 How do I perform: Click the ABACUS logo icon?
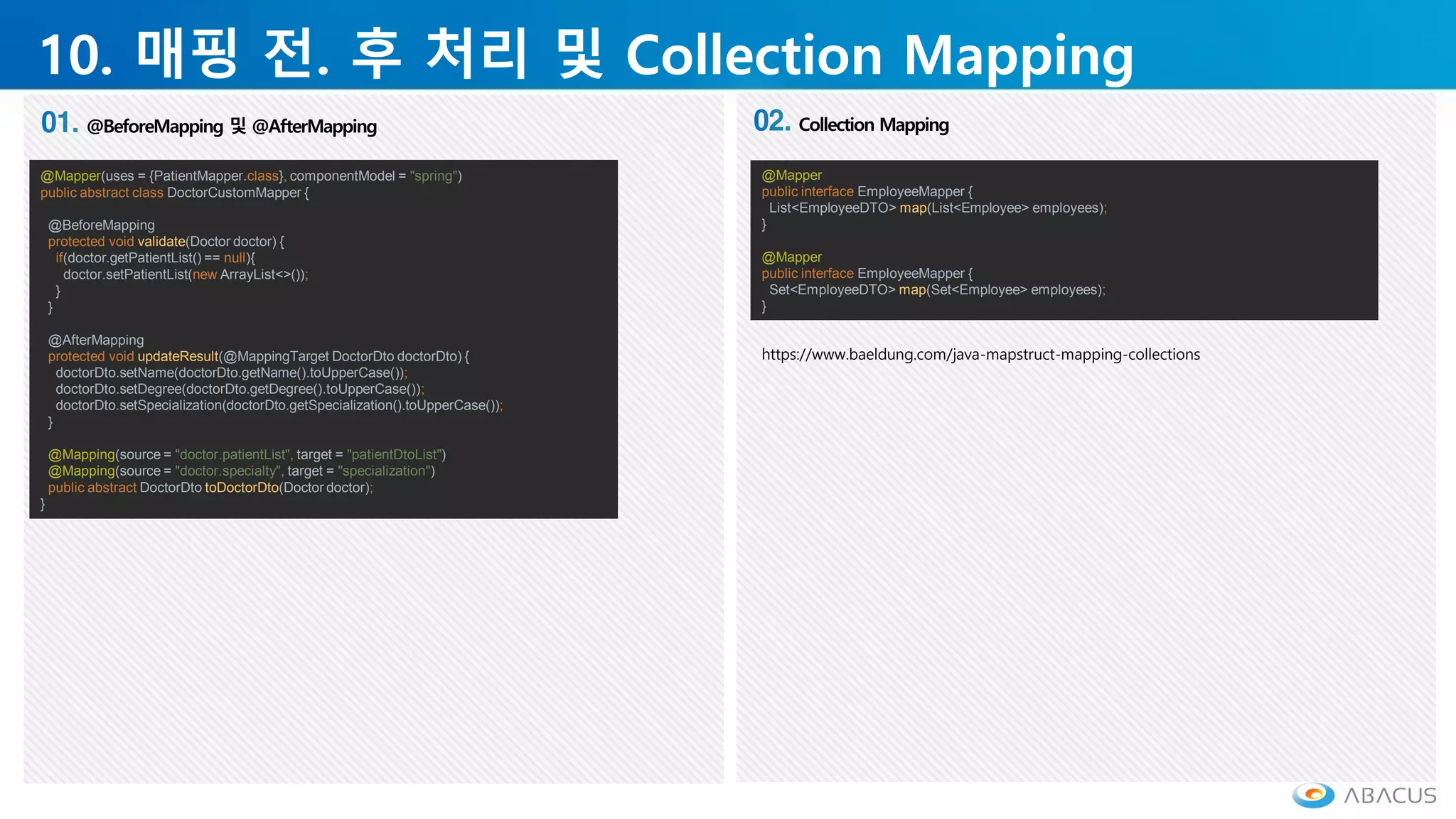pyautogui.click(x=1313, y=795)
